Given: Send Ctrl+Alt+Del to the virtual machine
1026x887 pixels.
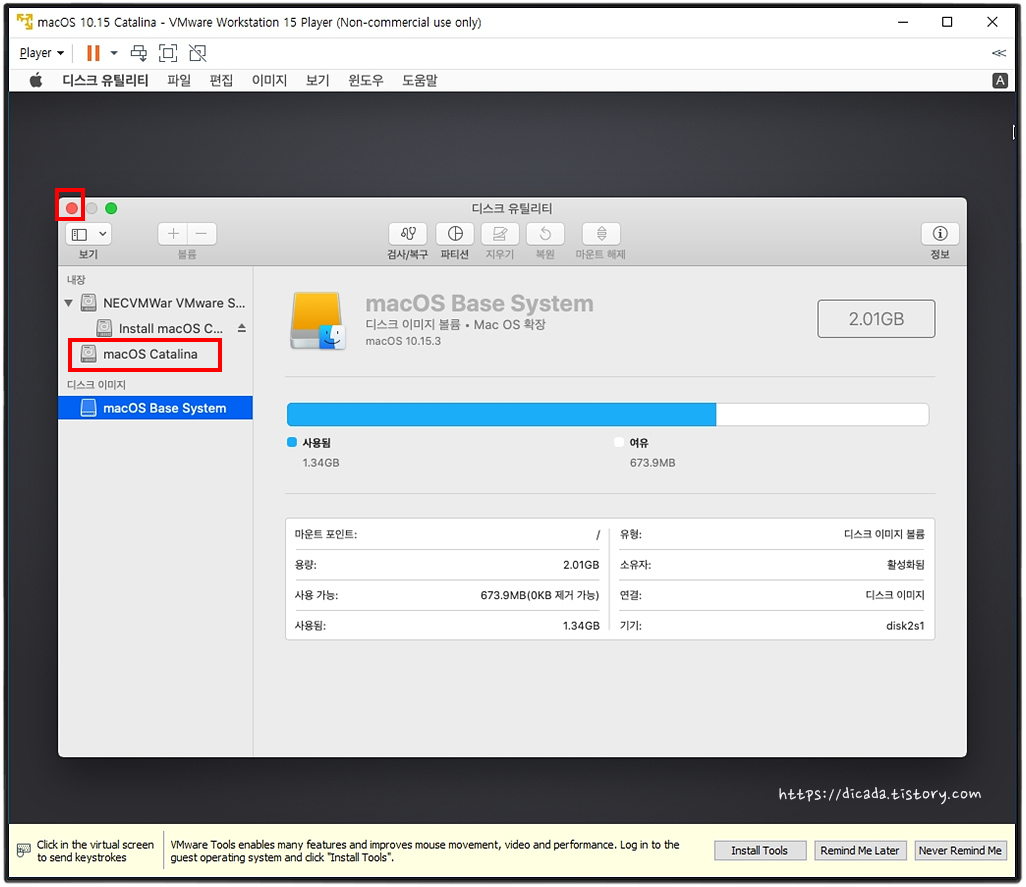Looking at the screenshot, I should 139,53.
